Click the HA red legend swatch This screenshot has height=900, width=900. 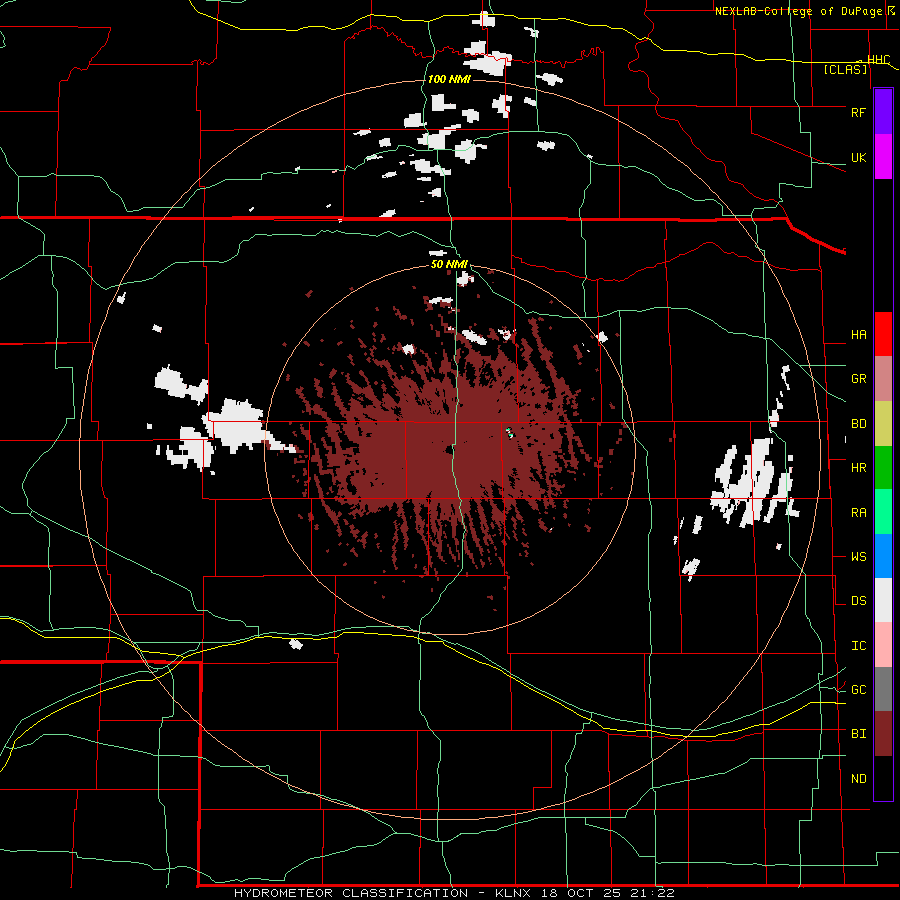883,334
